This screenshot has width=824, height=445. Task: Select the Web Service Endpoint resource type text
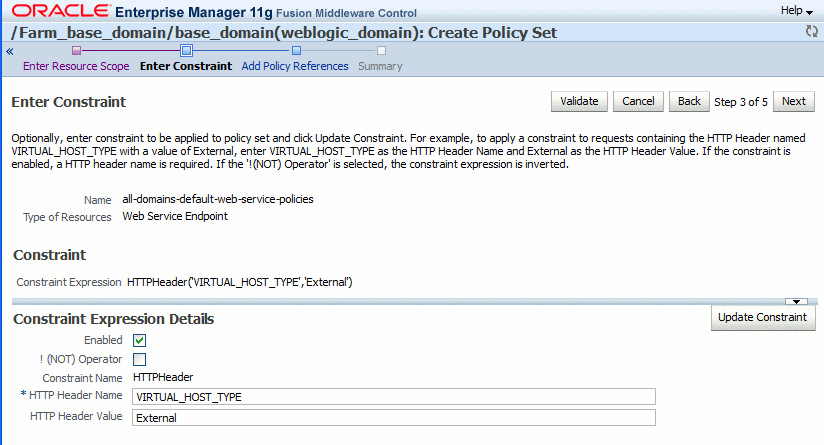pos(175,216)
